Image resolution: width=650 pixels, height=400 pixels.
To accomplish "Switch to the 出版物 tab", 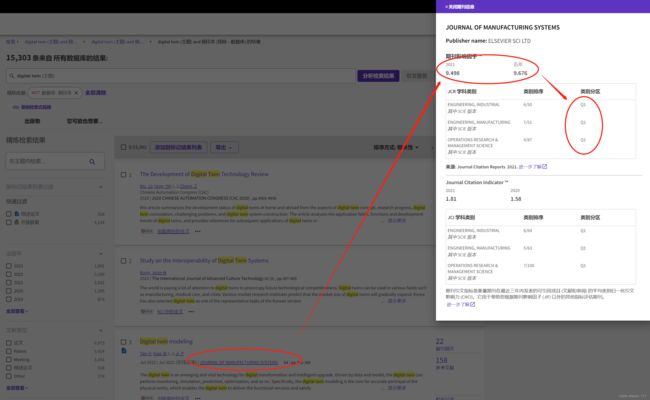I will [32, 121].
